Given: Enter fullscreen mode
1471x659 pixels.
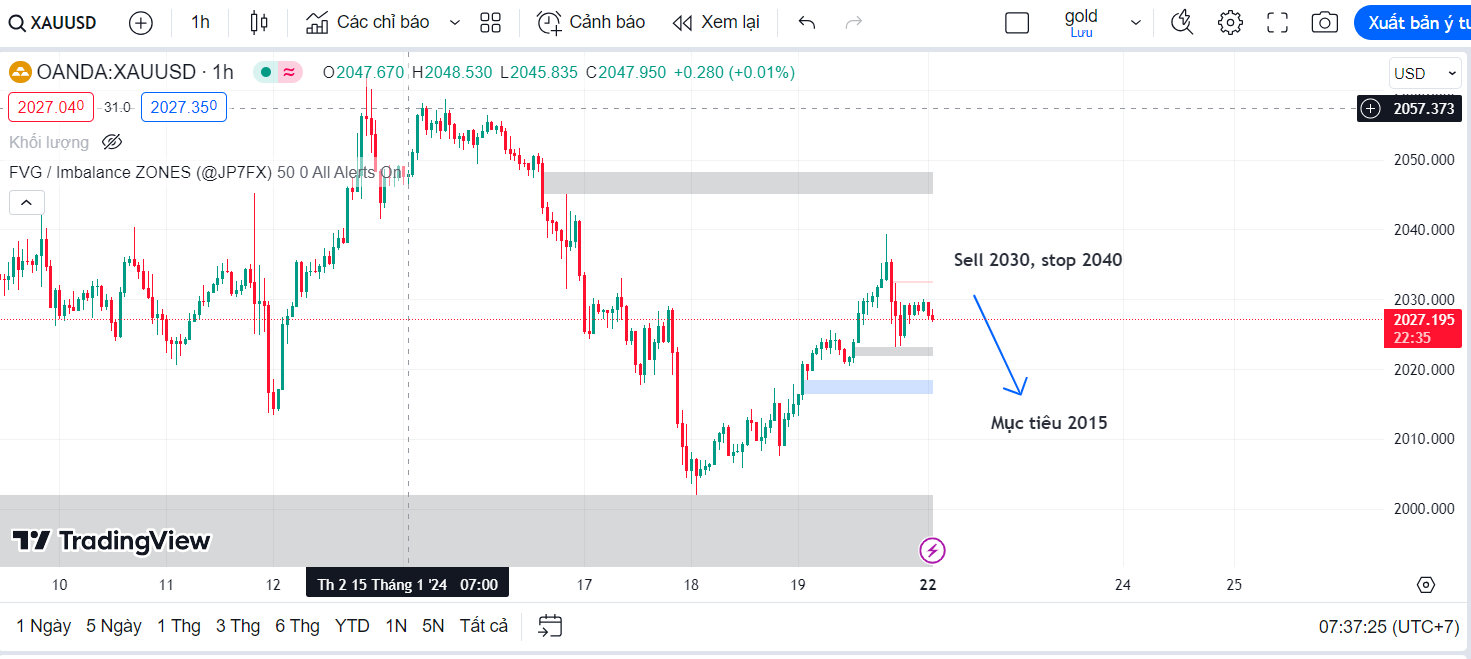Looking at the screenshot, I should point(1277,22).
